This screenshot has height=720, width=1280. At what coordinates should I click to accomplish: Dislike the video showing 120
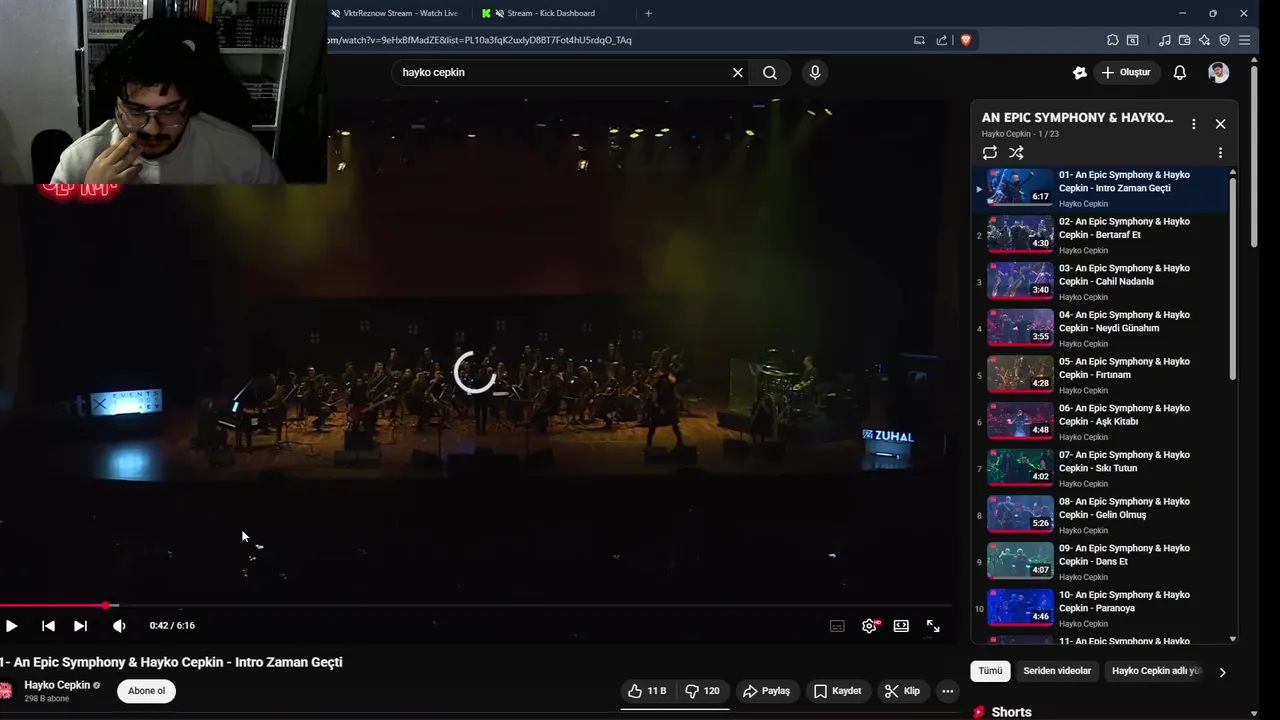(702, 691)
